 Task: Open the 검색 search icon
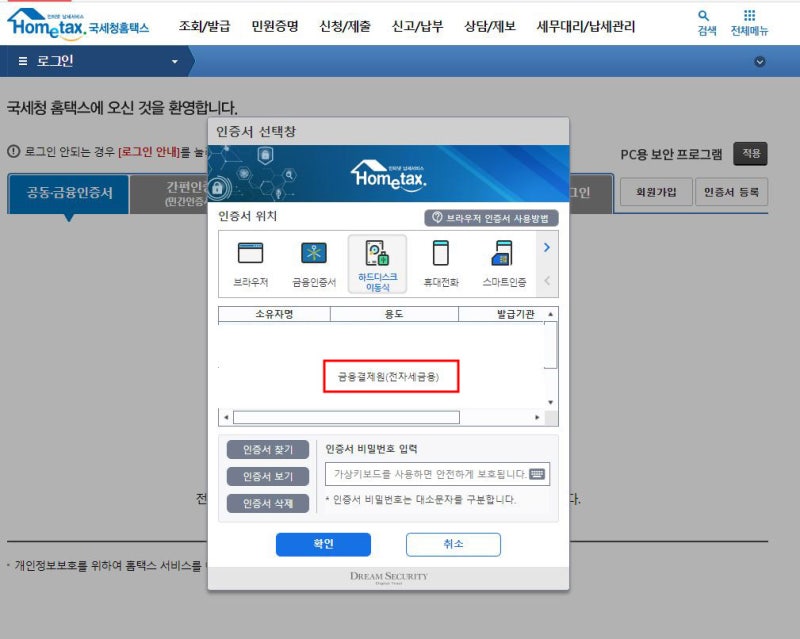pos(707,23)
